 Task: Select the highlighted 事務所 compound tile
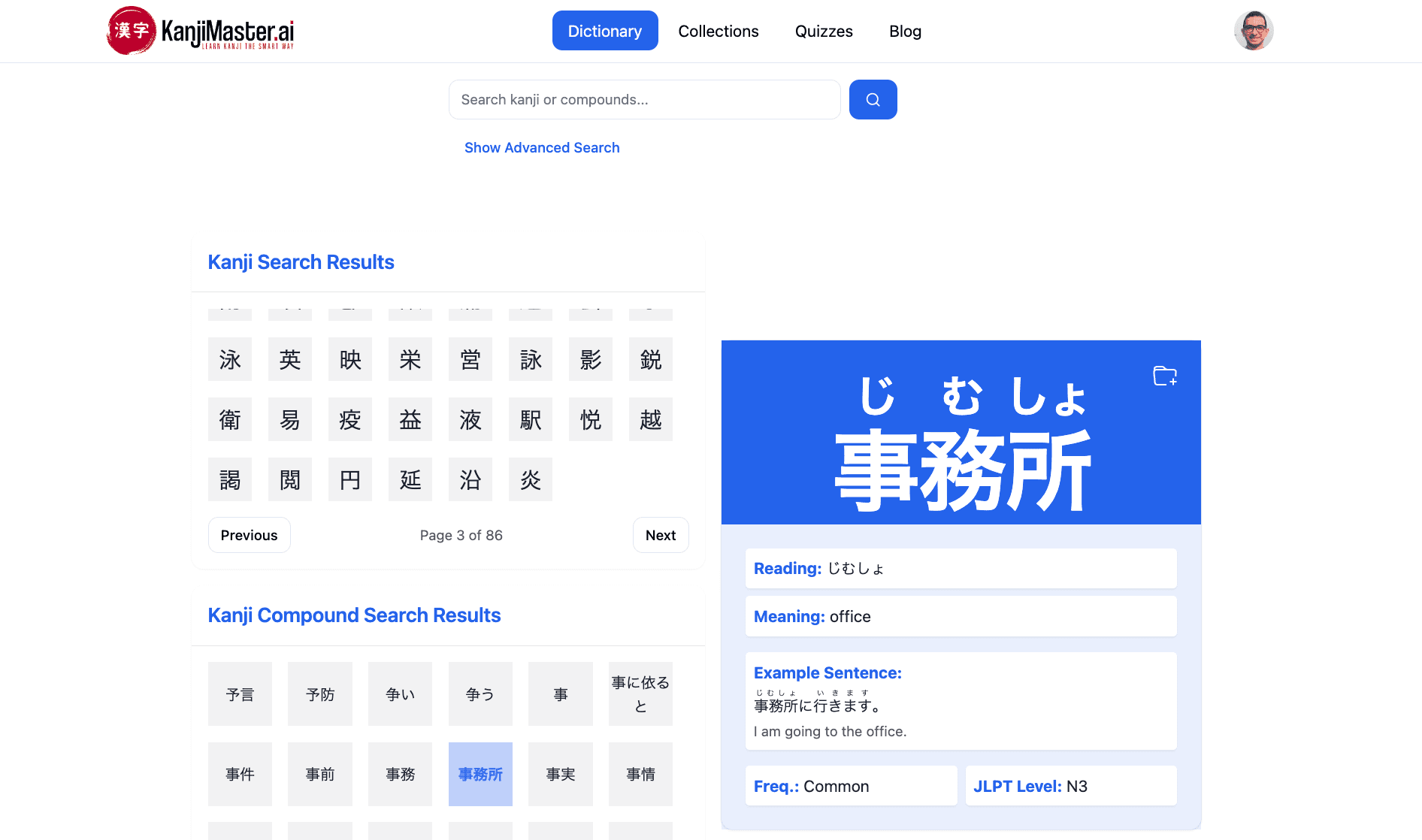pyautogui.click(x=480, y=774)
